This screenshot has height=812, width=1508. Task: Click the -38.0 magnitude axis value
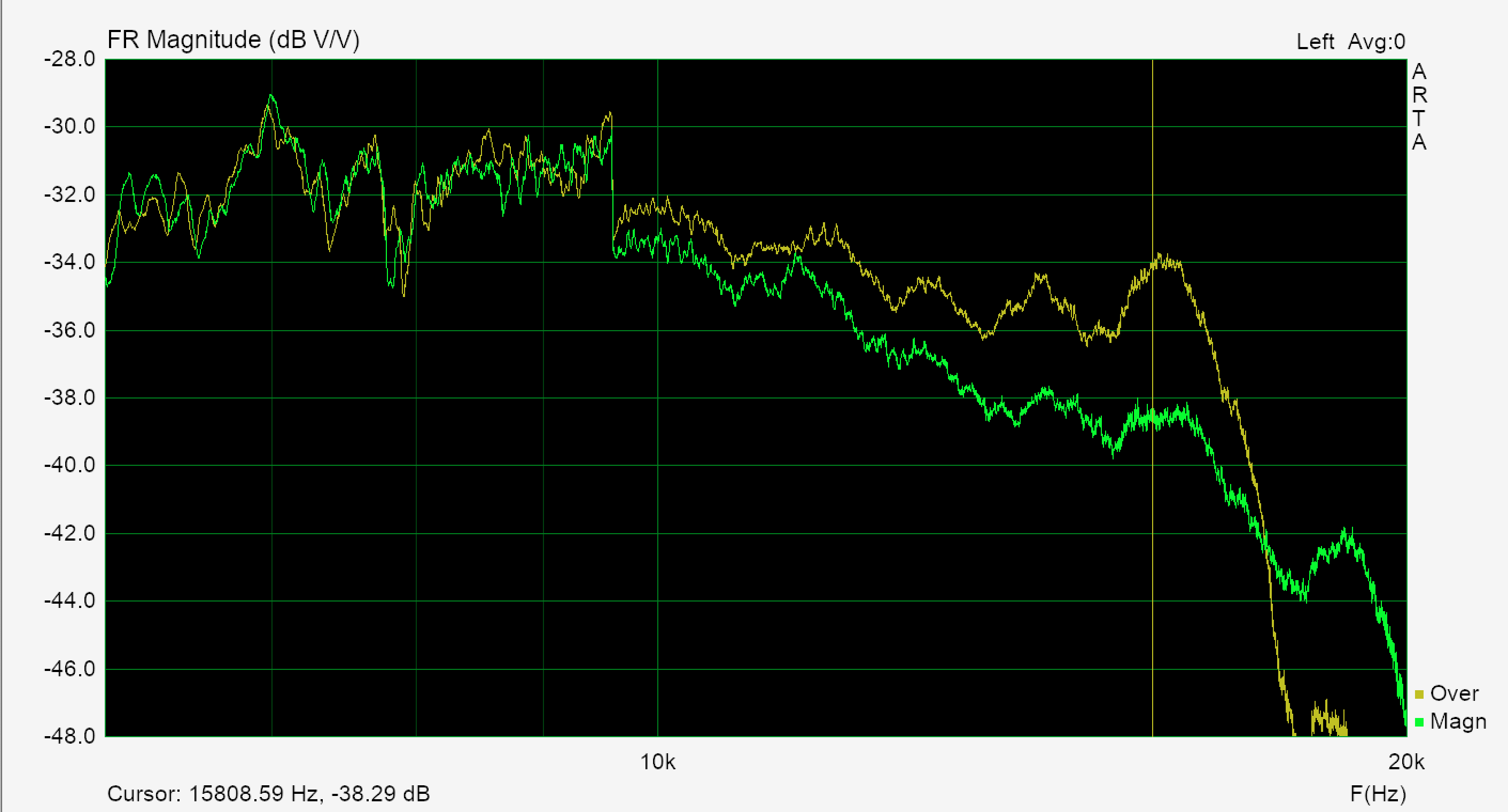(69, 398)
